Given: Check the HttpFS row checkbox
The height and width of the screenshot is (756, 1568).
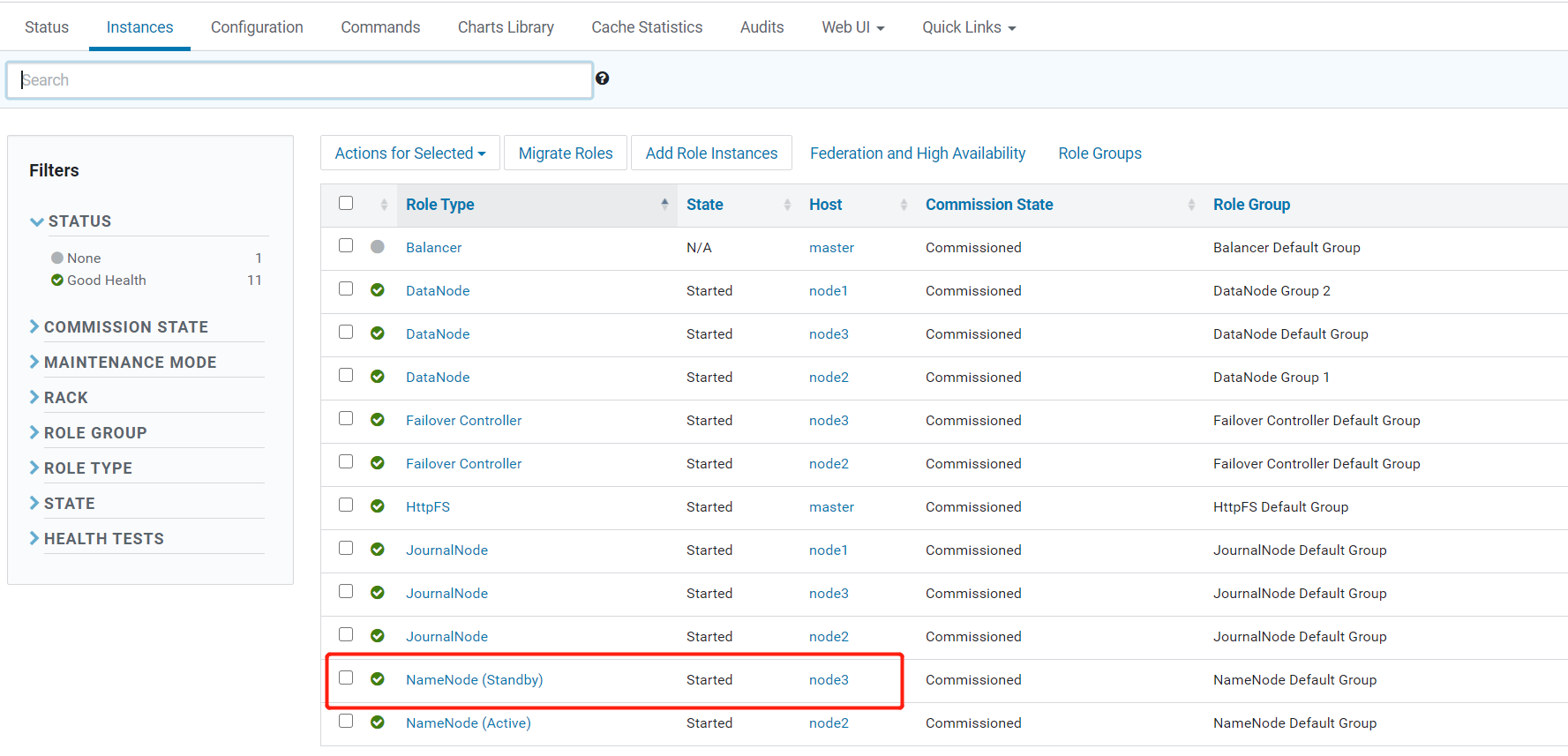Looking at the screenshot, I should (346, 505).
